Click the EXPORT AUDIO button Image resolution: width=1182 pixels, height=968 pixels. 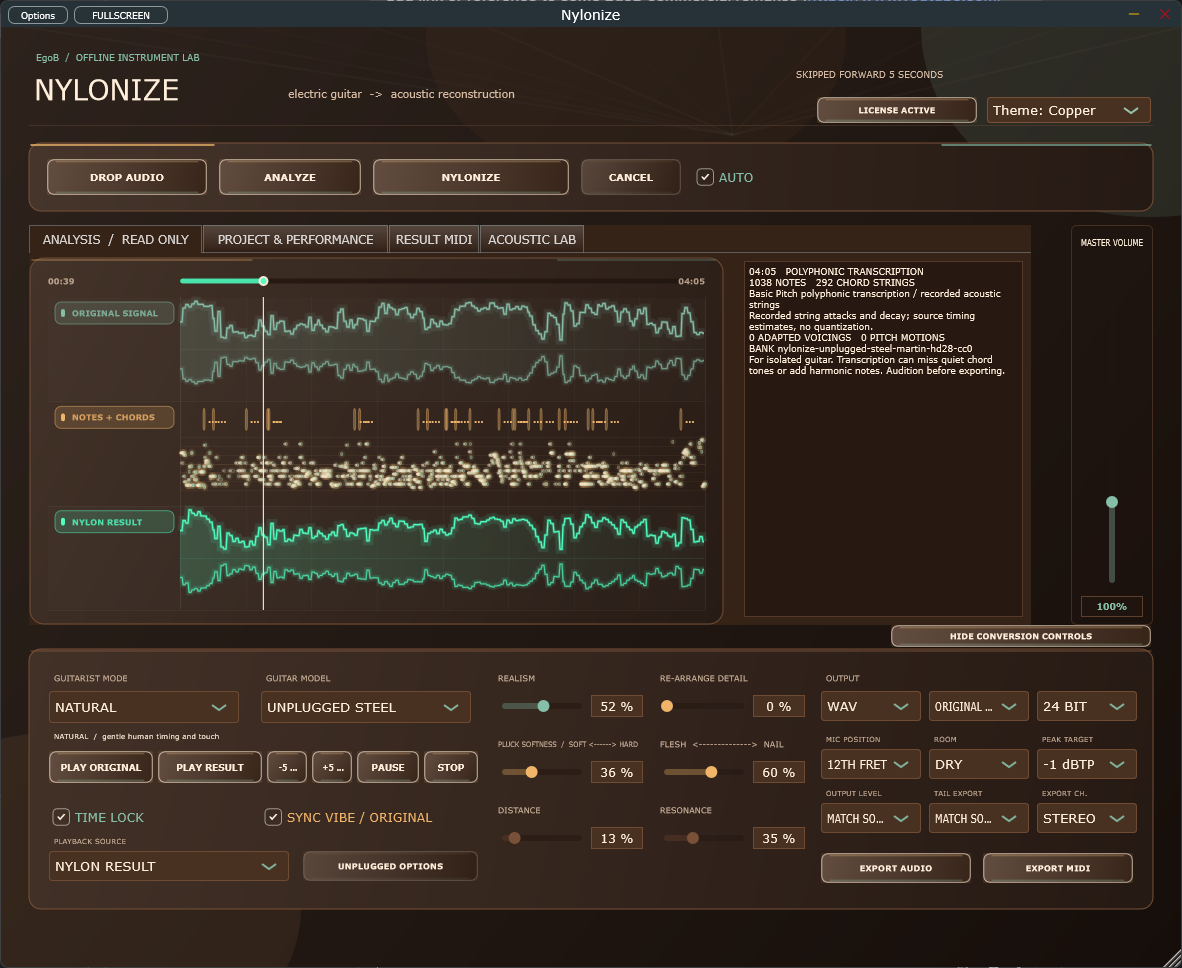(896, 868)
